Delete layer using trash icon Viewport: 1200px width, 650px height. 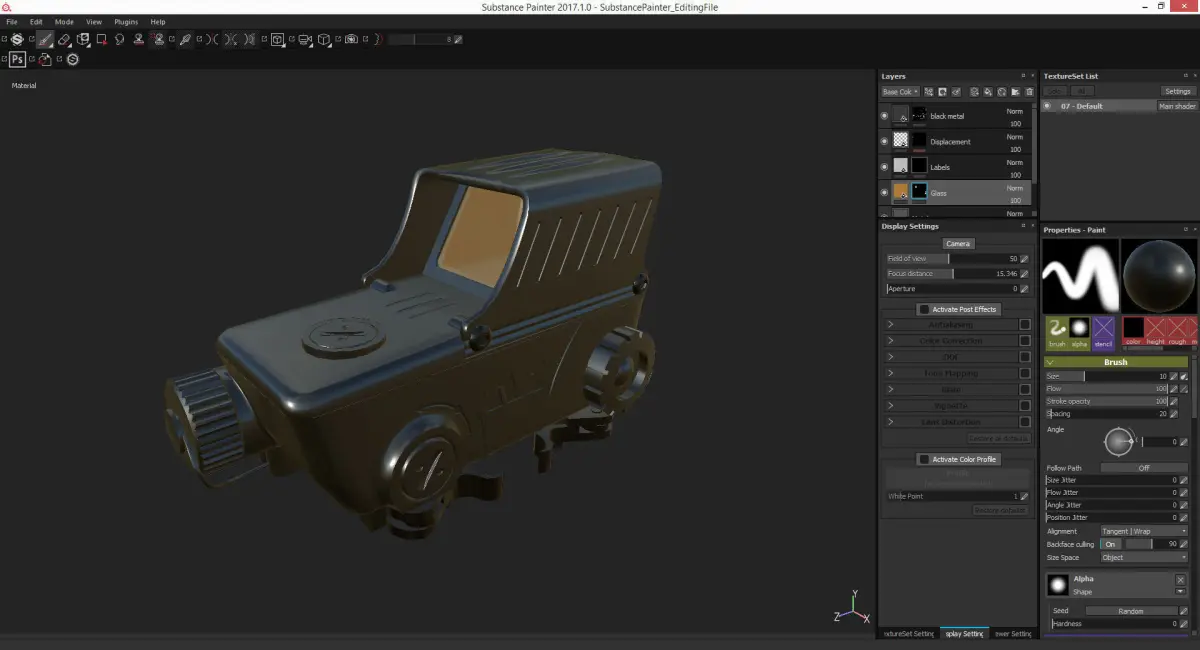[x=1029, y=92]
